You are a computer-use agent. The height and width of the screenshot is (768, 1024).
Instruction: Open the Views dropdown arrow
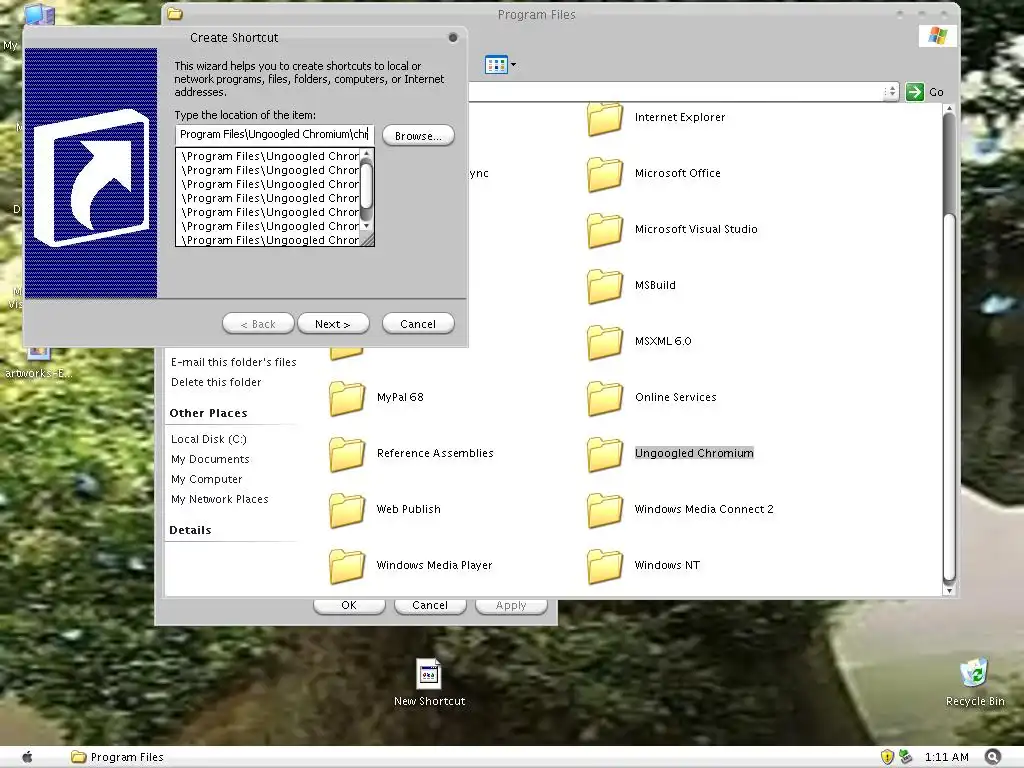pyautogui.click(x=513, y=65)
